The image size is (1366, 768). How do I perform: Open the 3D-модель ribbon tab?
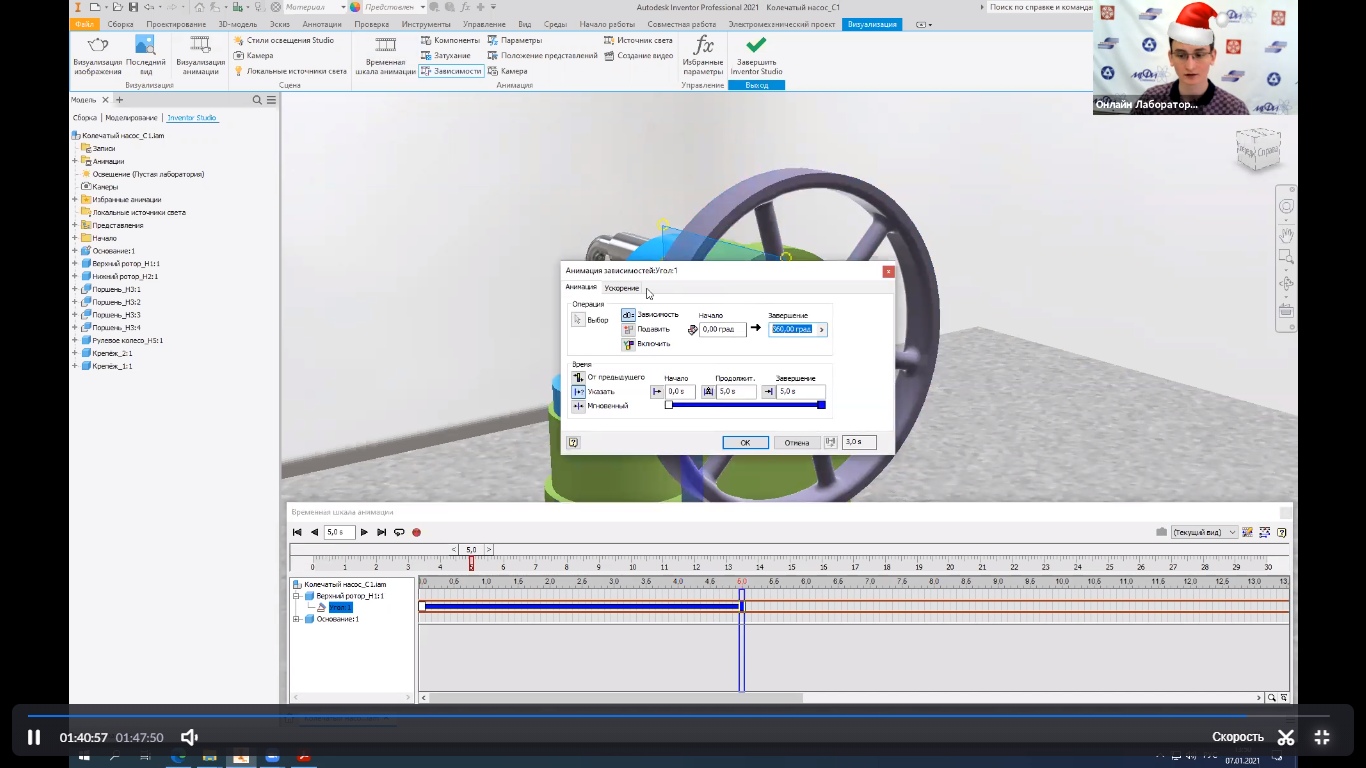(x=238, y=24)
